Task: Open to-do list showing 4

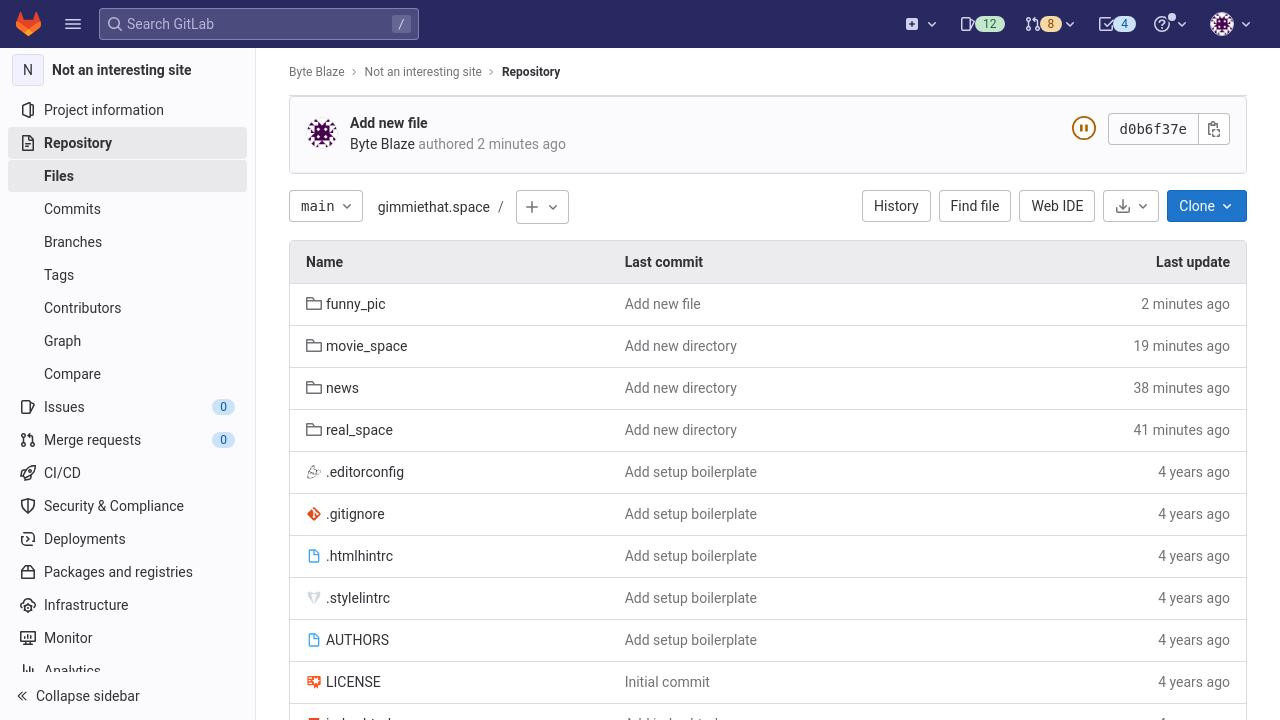Action: 1117,24
